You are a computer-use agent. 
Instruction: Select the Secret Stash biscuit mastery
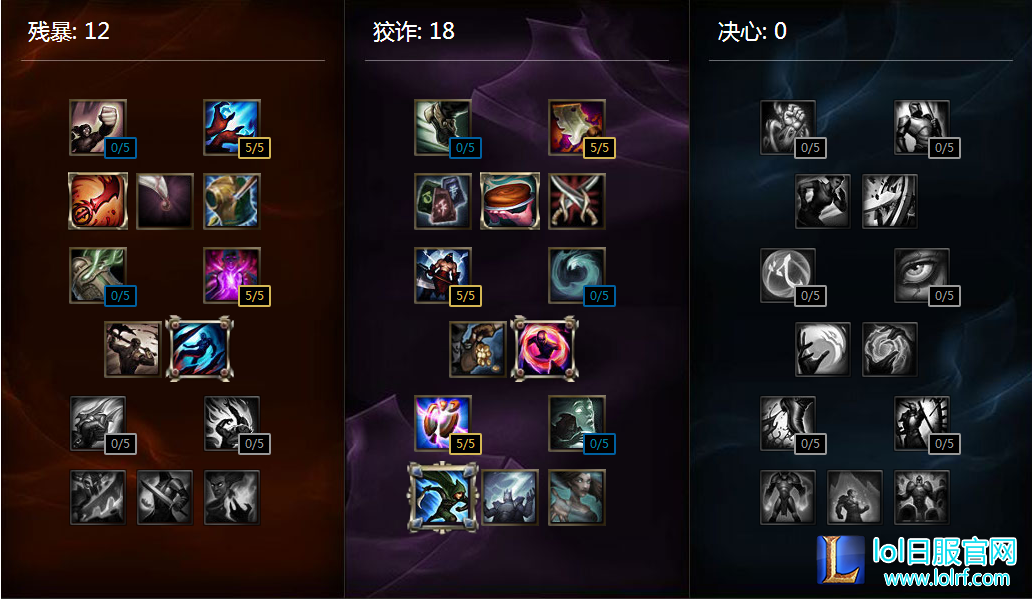coord(510,201)
